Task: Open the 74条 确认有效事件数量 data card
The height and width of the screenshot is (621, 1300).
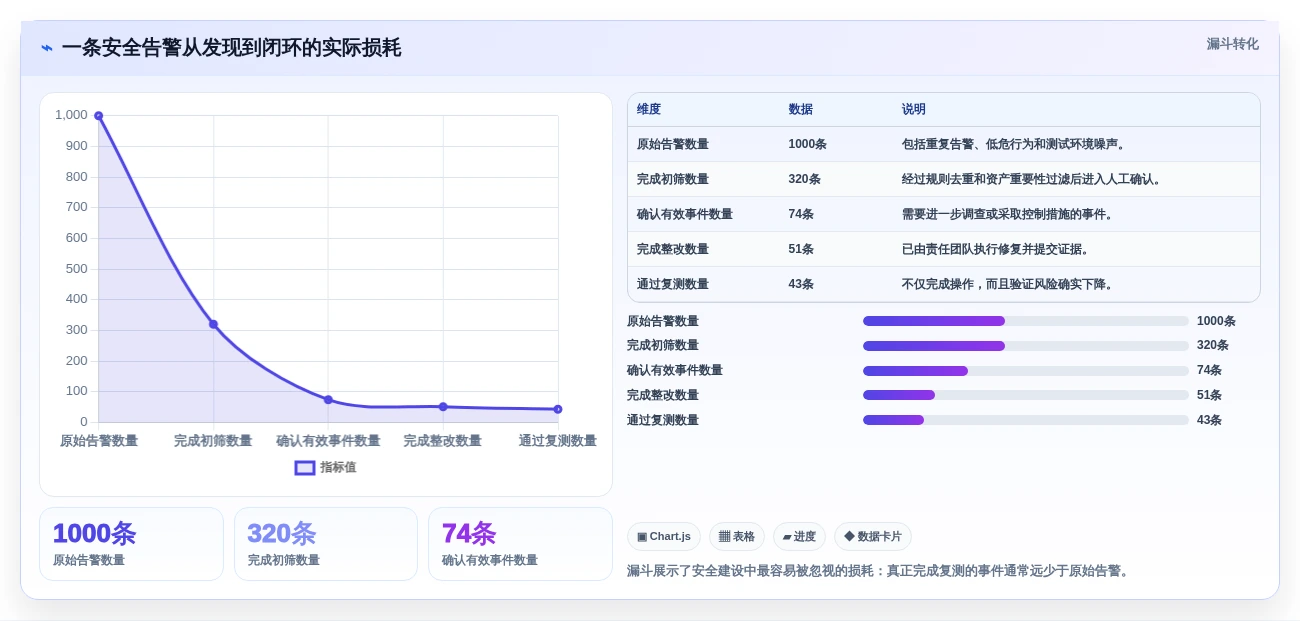Action: coord(520,544)
